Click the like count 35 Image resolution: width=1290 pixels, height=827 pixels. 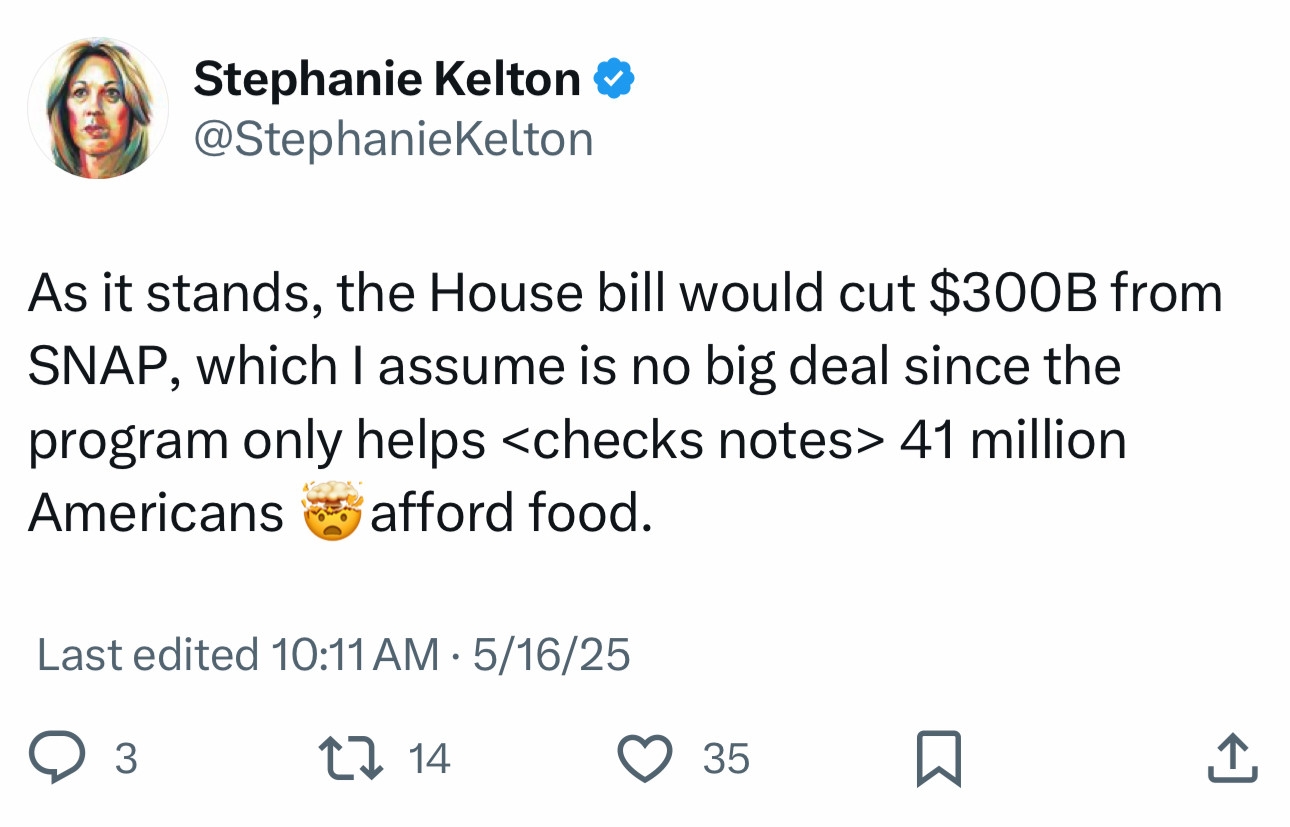coord(726,759)
